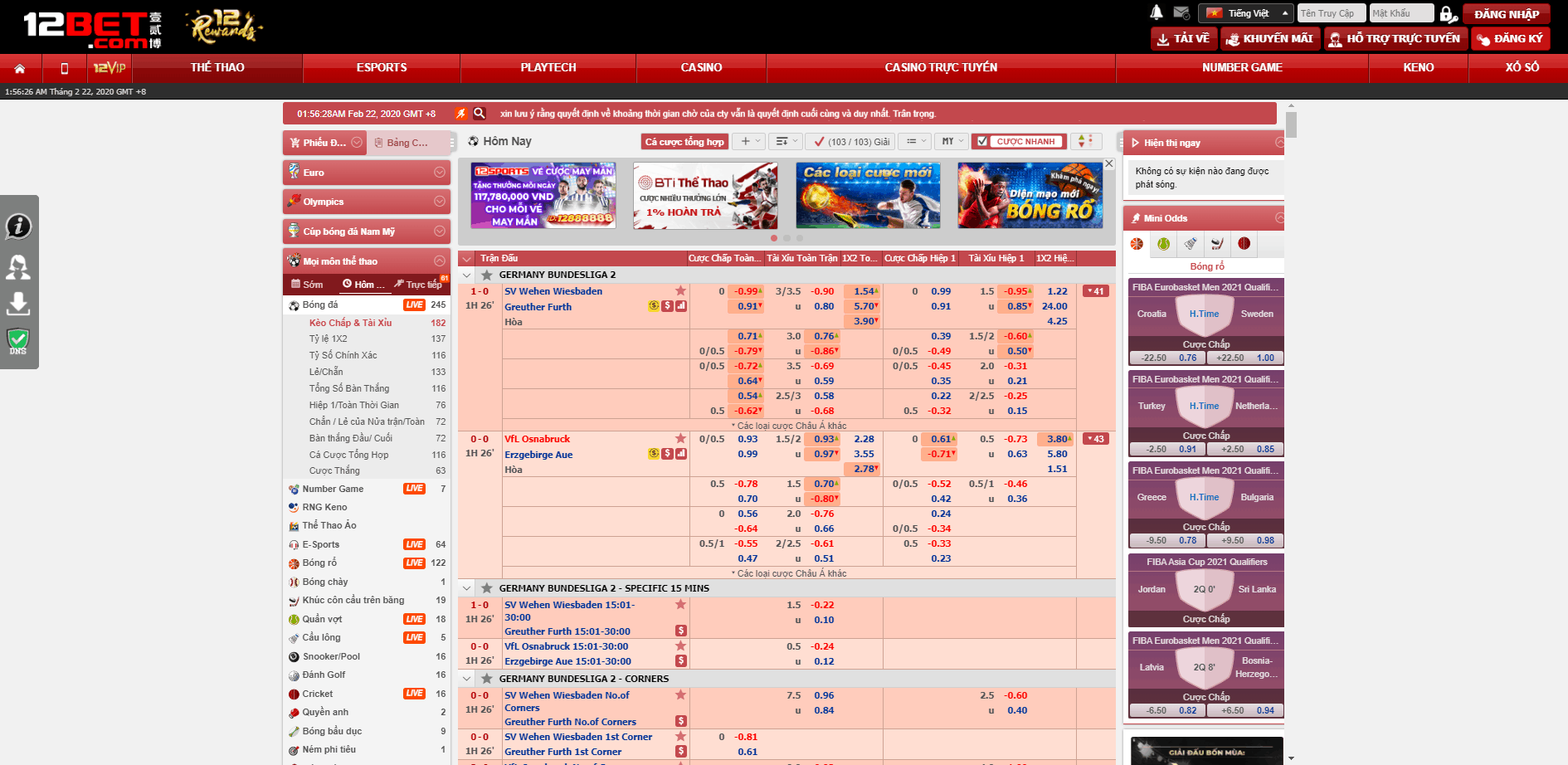This screenshot has height=765, width=1568.
Task: Open the DNS shield sidebar icon
Action: [18, 342]
